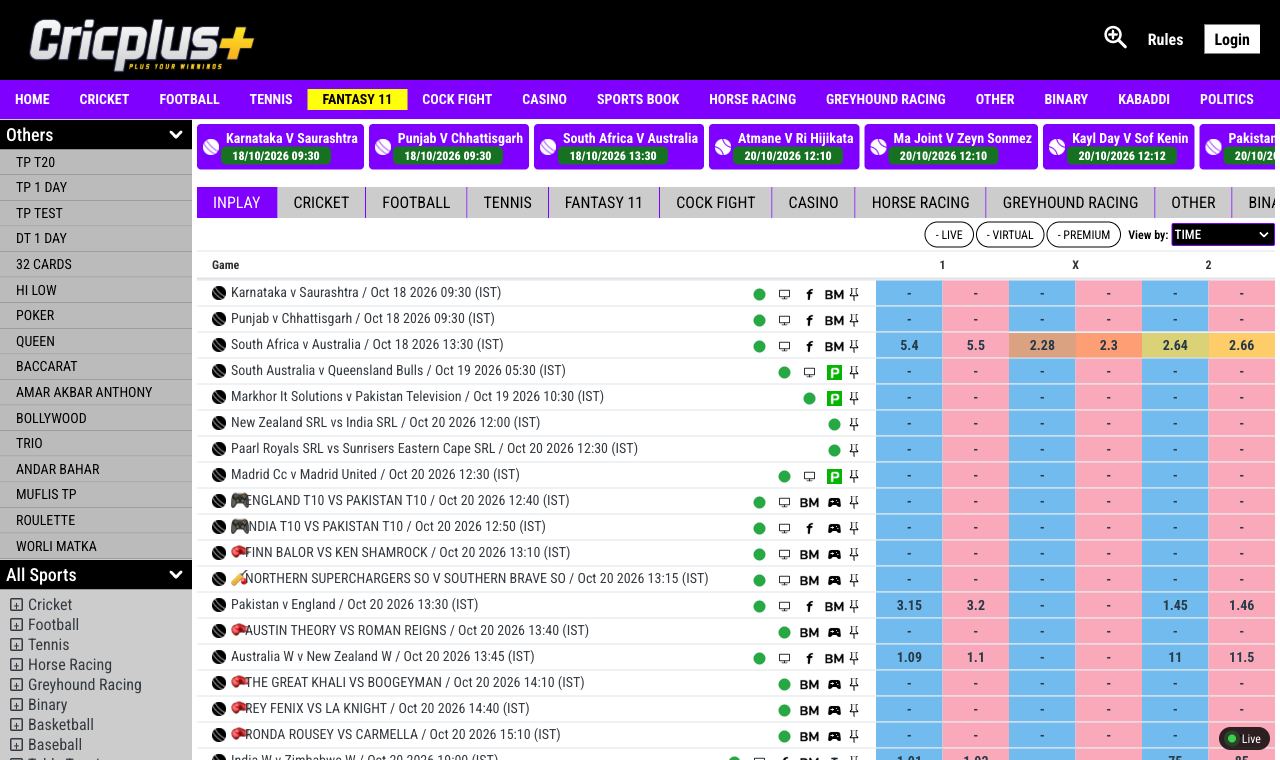Click gamepad virtual icon for England T10 vs Pakistan T10

coord(834,503)
